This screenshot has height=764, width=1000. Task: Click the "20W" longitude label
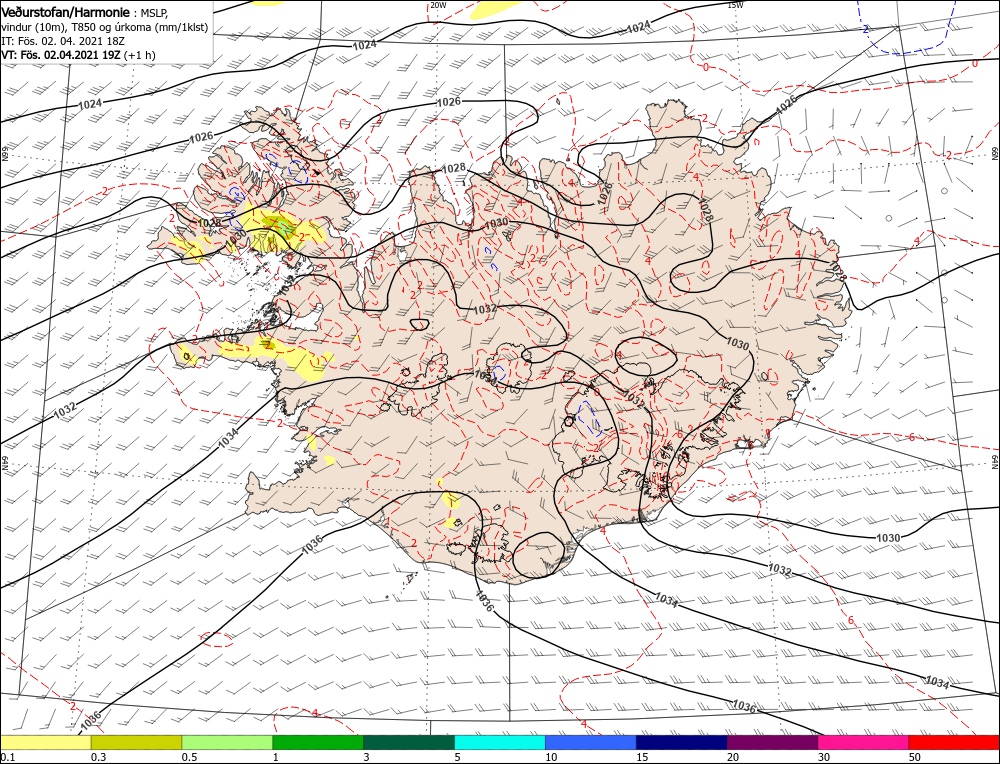pos(438,5)
